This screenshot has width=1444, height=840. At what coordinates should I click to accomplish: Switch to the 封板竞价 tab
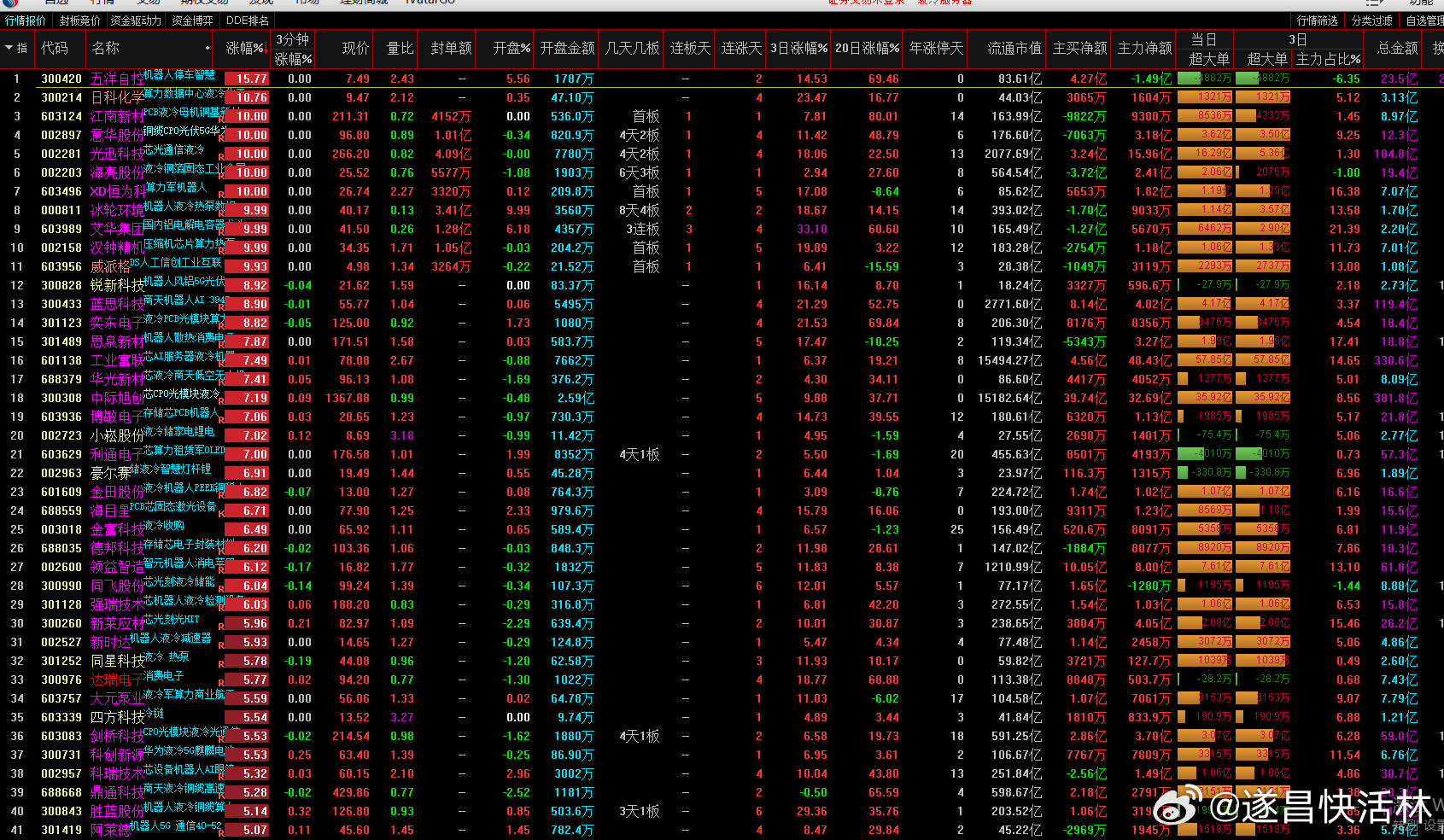tap(80, 20)
